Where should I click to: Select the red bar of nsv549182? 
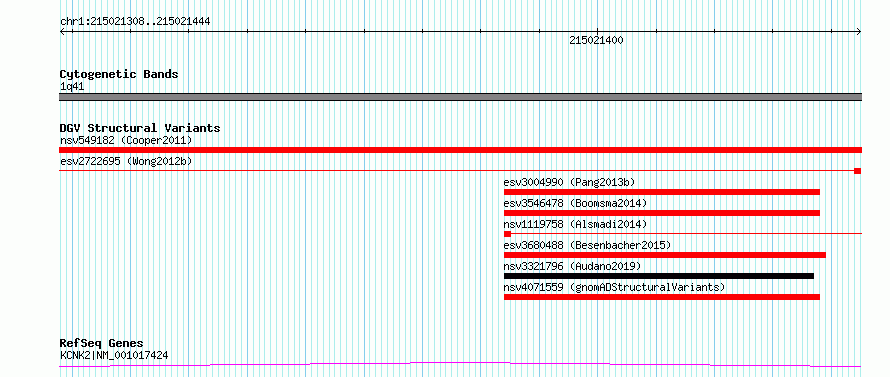click(x=460, y=150)
